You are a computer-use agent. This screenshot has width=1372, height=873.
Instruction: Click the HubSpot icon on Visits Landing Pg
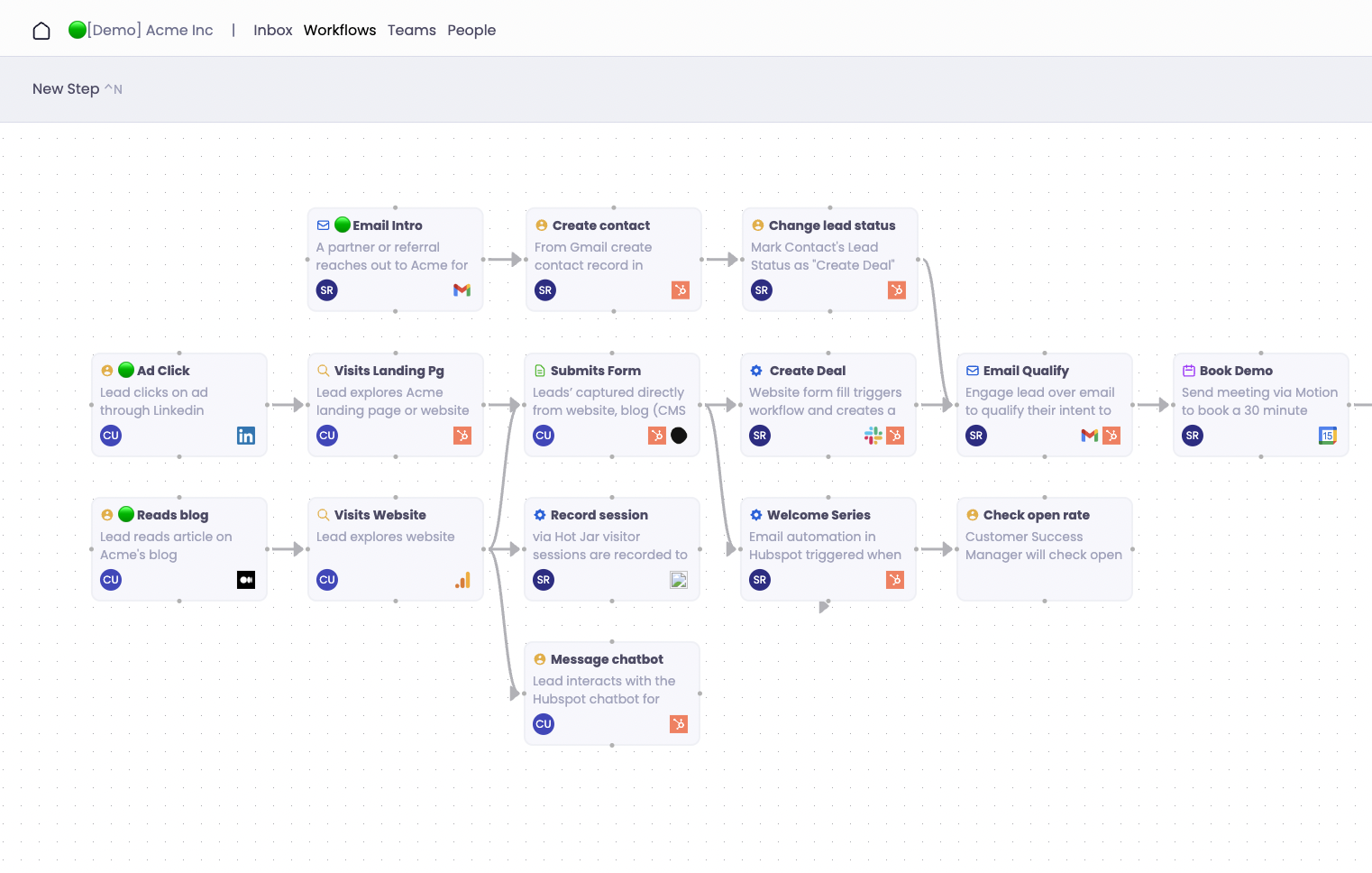(x=462, y=435)
